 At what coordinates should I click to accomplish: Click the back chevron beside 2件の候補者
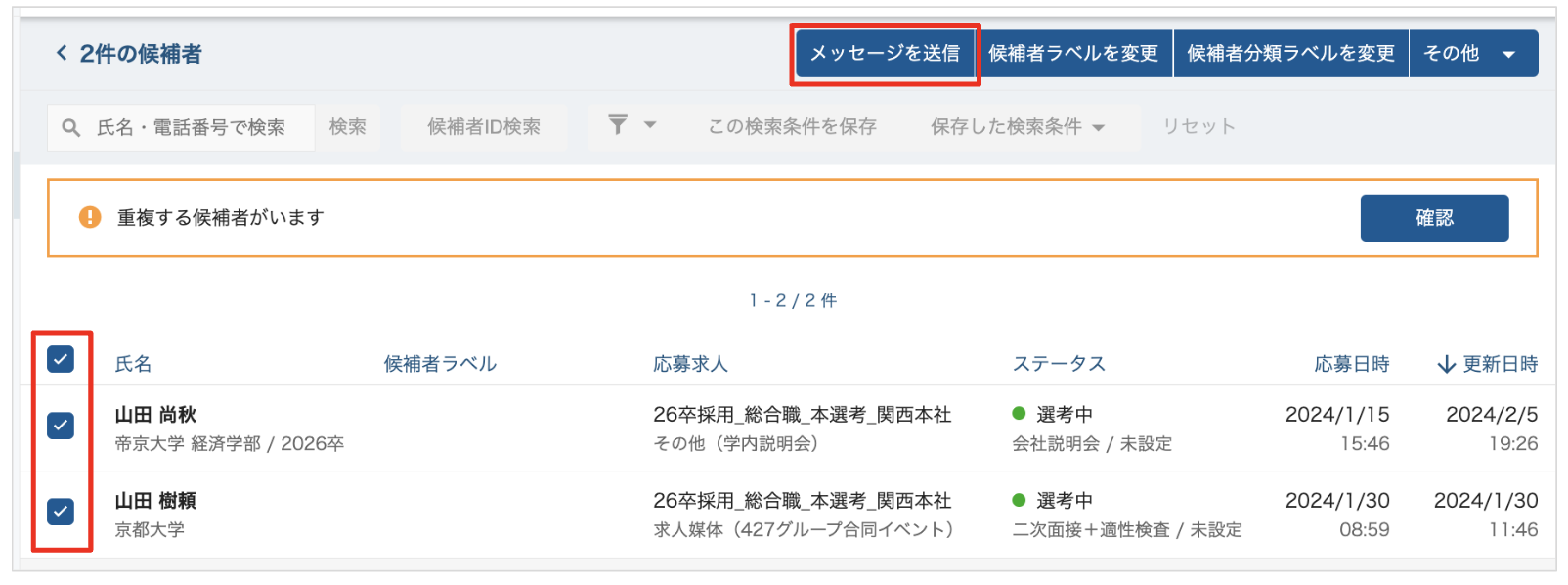click(x=62, y=53)
